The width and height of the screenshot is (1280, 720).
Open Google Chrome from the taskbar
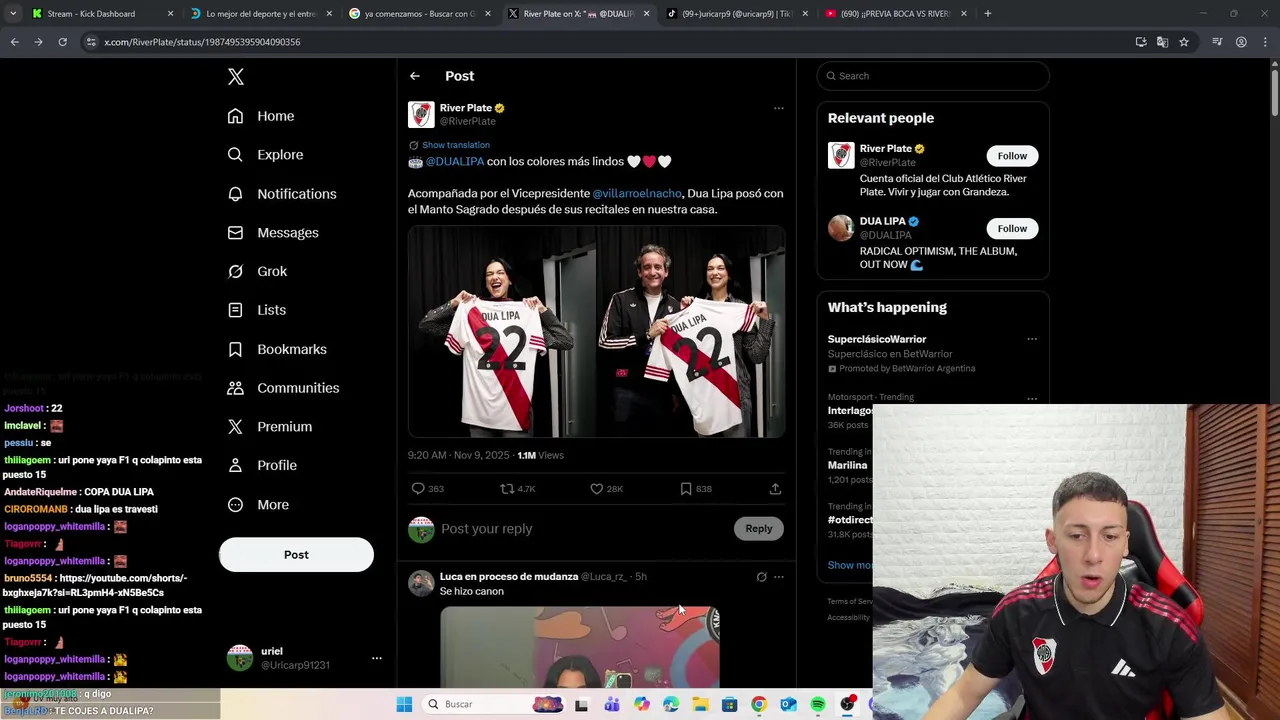pos(759,705)
